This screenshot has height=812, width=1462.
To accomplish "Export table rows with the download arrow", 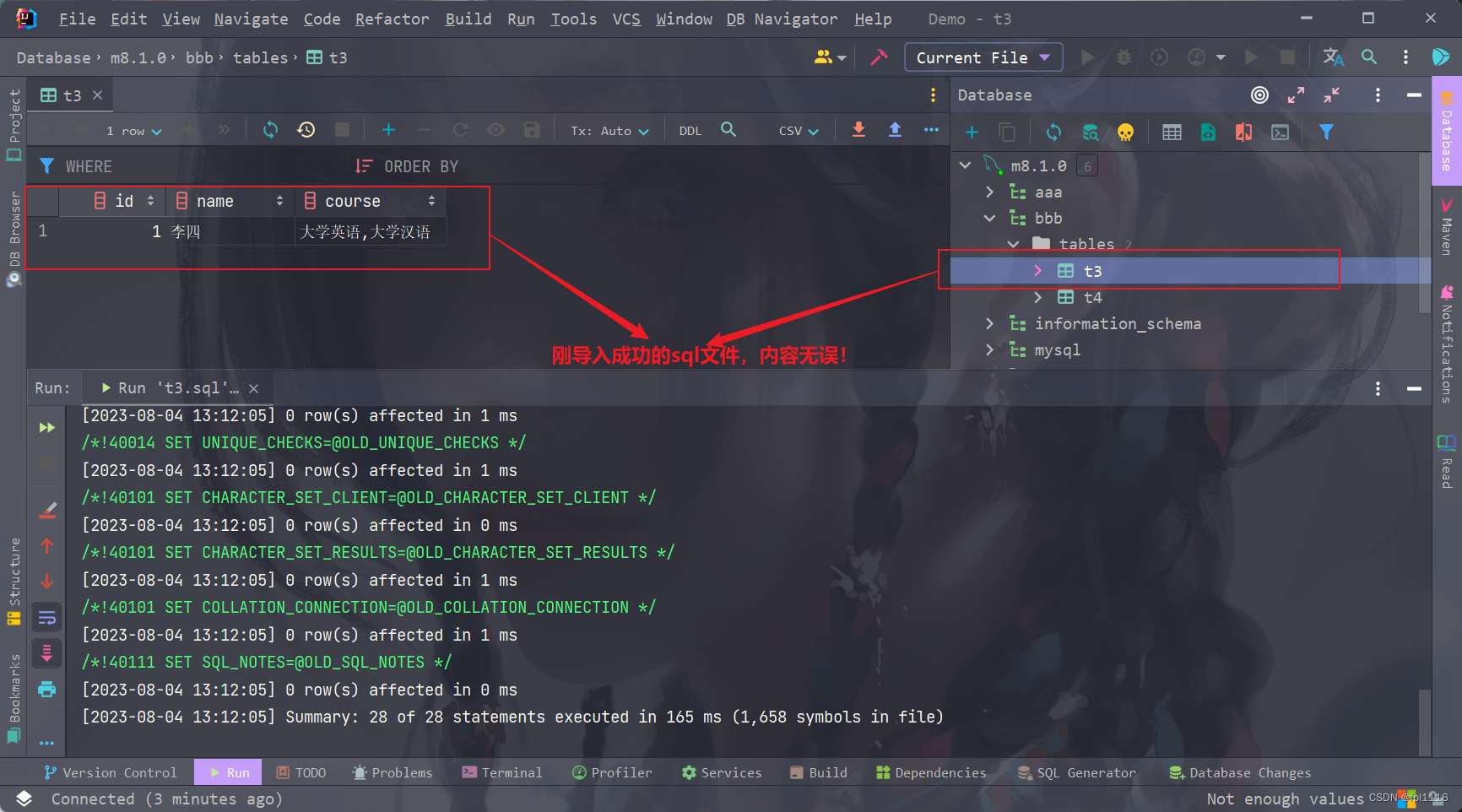I will click(858, 130).
